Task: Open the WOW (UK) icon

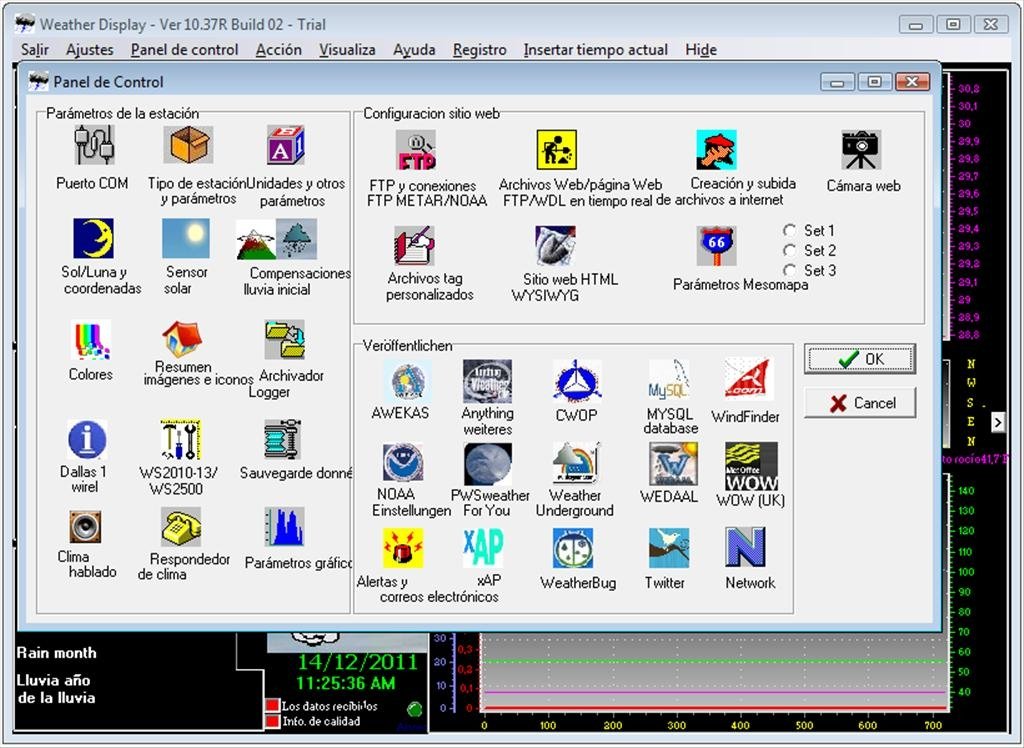Action: click(x=751, y=466)
